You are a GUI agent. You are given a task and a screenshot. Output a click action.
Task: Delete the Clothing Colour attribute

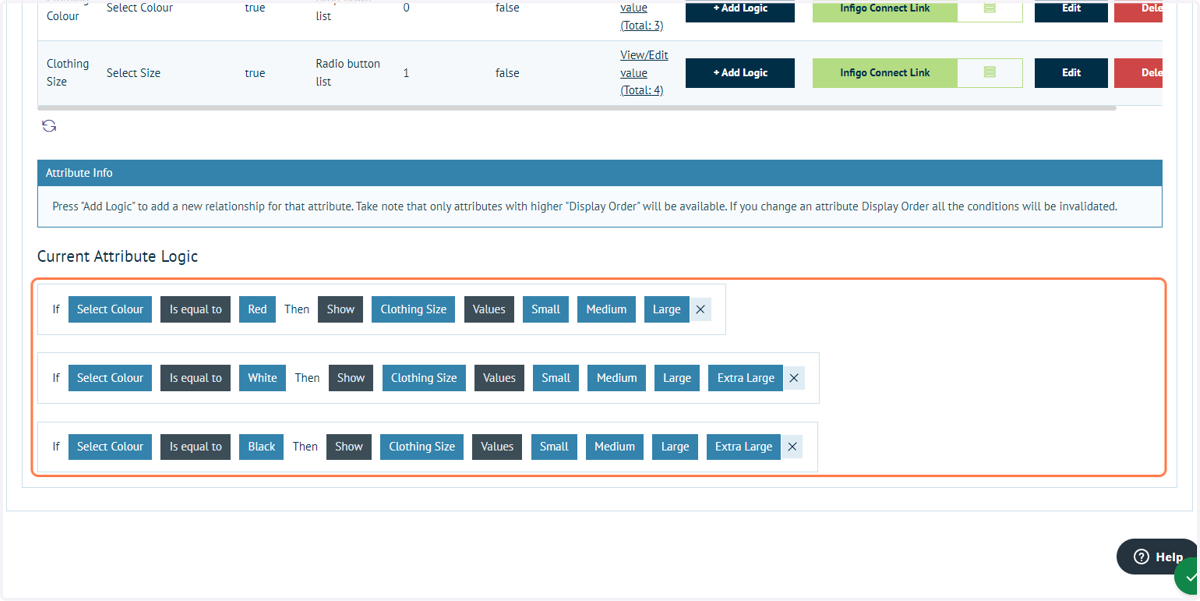[1140, 9]
